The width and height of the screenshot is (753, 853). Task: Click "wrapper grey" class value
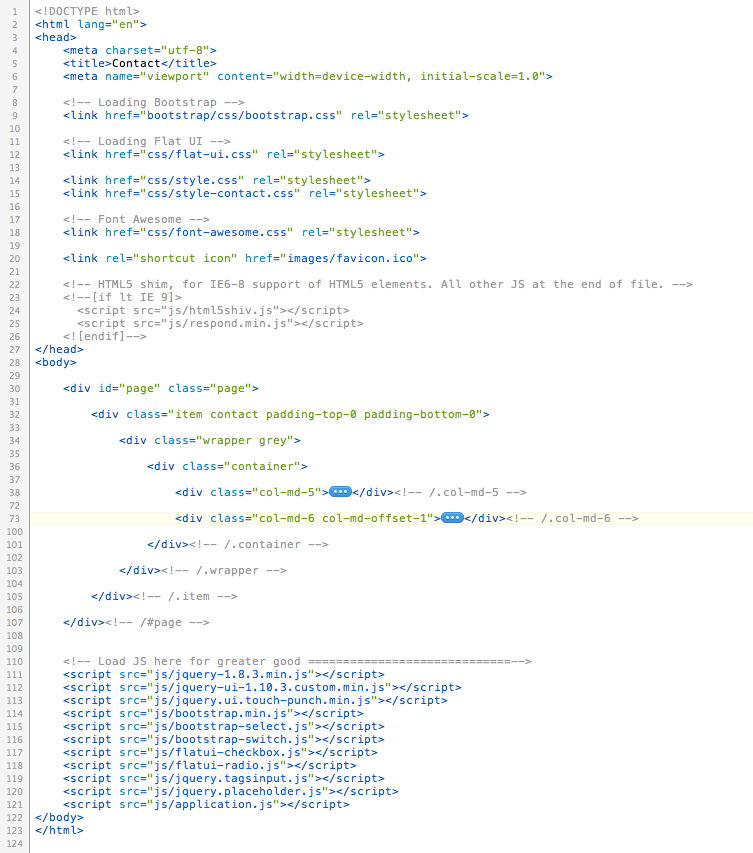(245, 441)
